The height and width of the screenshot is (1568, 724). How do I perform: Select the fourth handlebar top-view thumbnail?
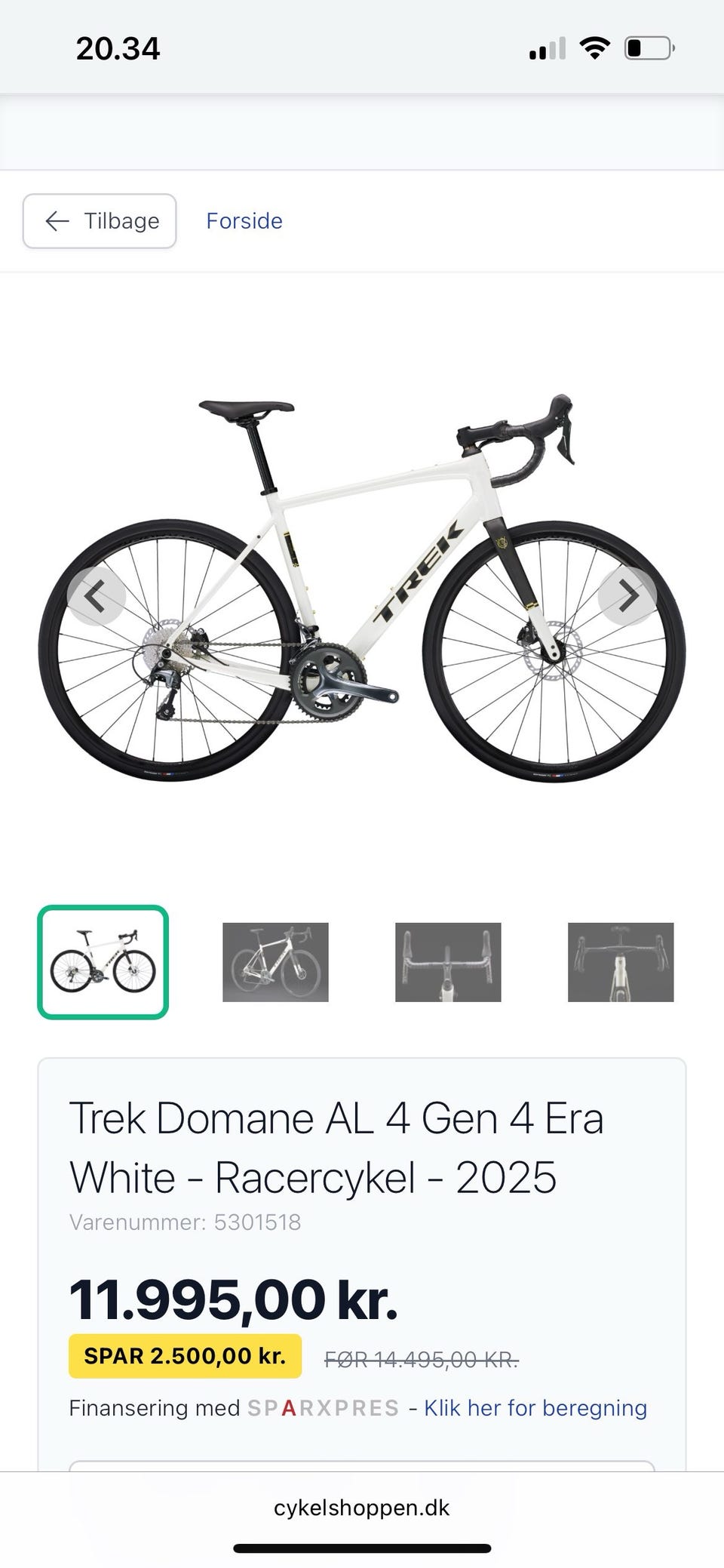click(x=621, y=962)
